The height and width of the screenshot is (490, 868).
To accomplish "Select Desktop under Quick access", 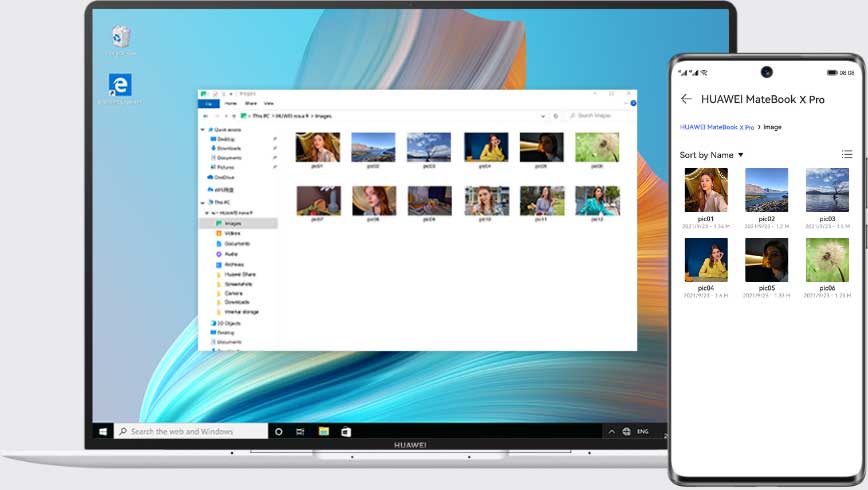I will click(x=225, y=139).
